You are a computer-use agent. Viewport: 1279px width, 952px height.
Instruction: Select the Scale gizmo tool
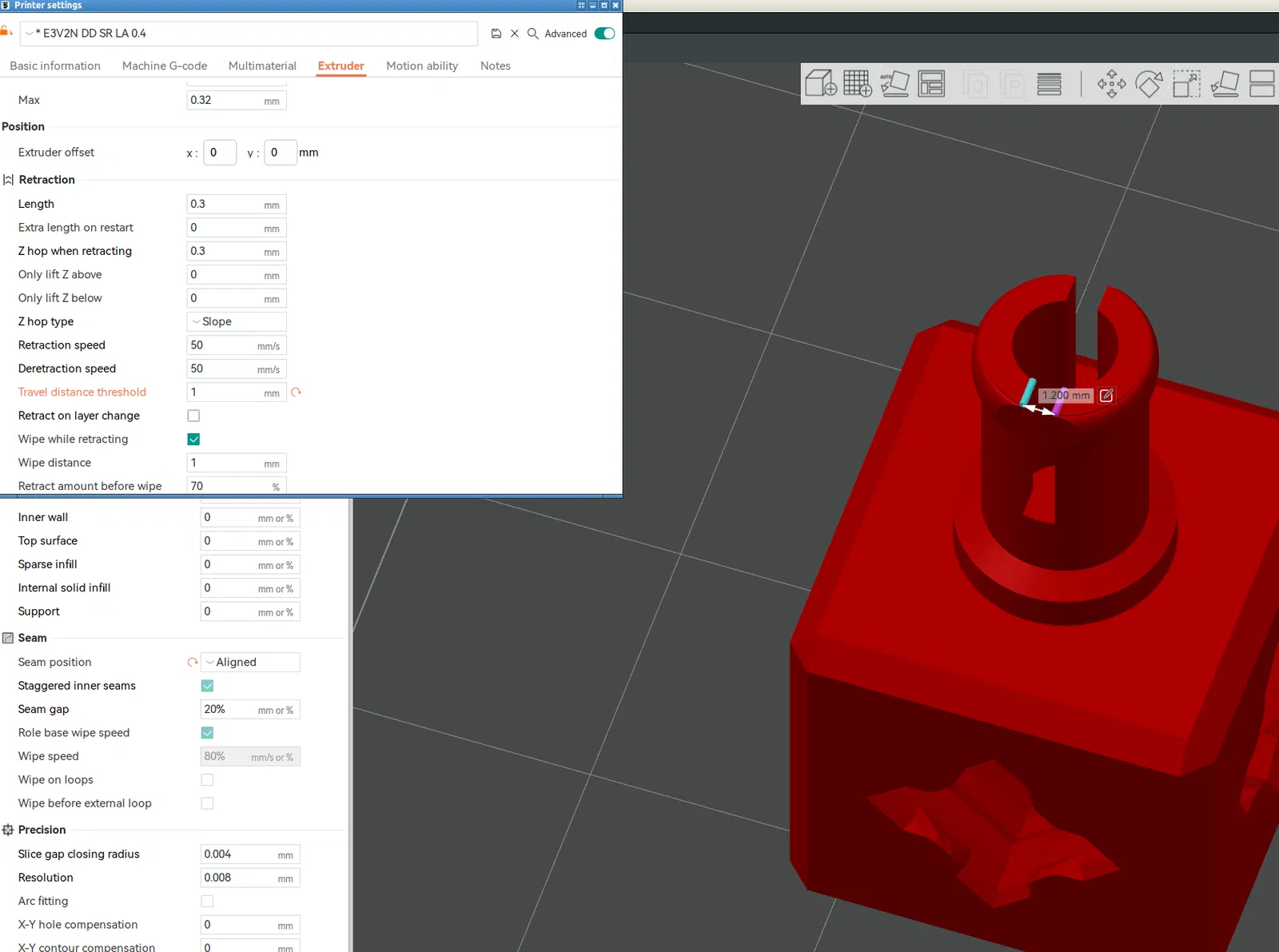pos(1186,83)
